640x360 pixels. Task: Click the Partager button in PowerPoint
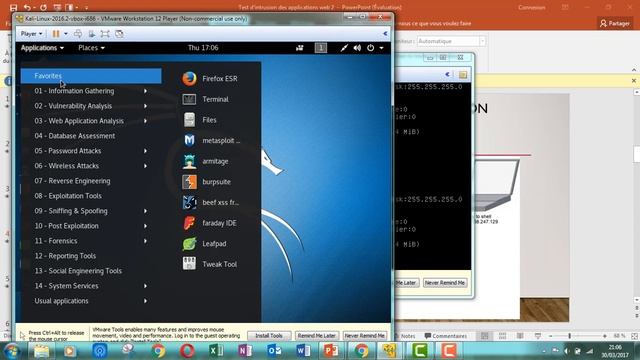point(615,24)
